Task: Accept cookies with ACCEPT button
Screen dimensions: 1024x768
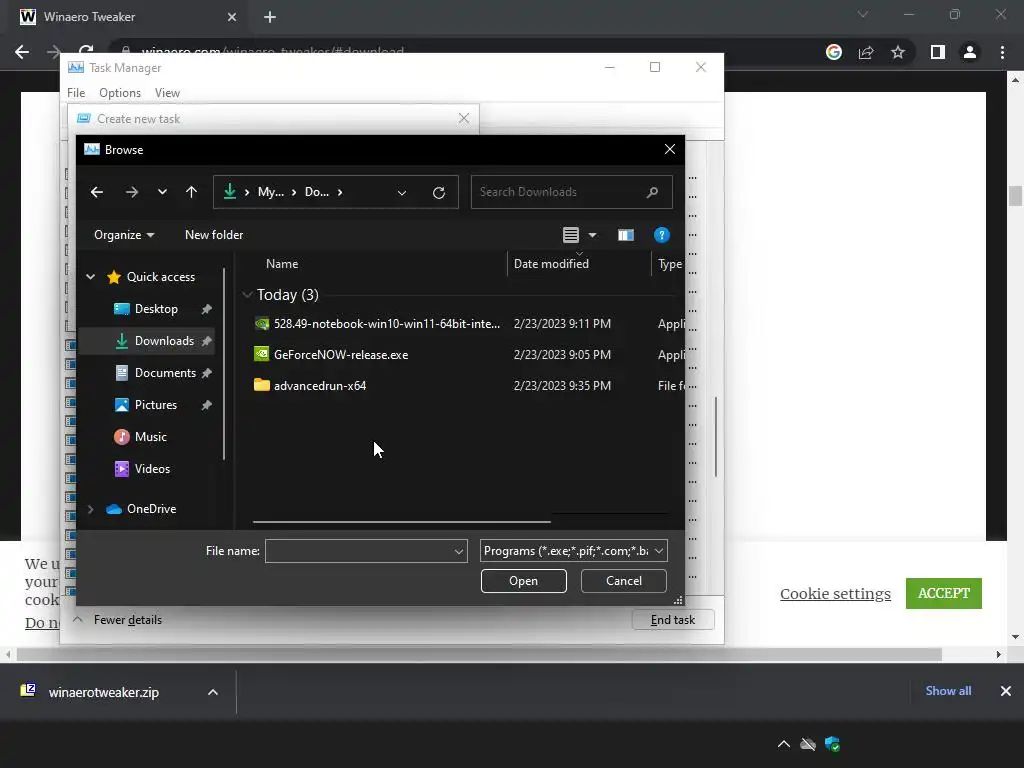Action: click(944, 594)
